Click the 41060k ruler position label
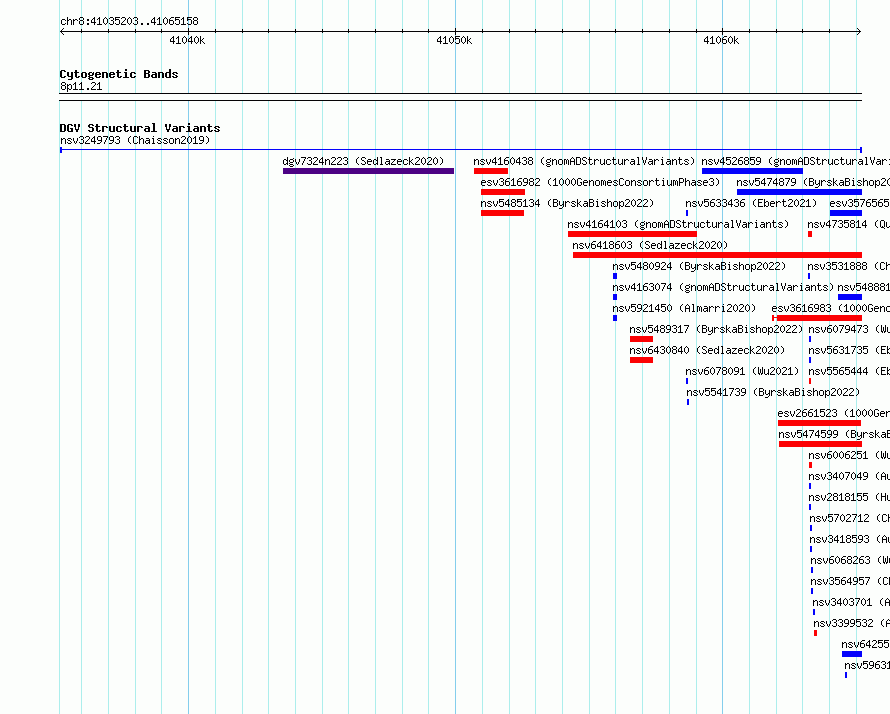The width and height of the screenshot is (890, 714). coord(721,40)
